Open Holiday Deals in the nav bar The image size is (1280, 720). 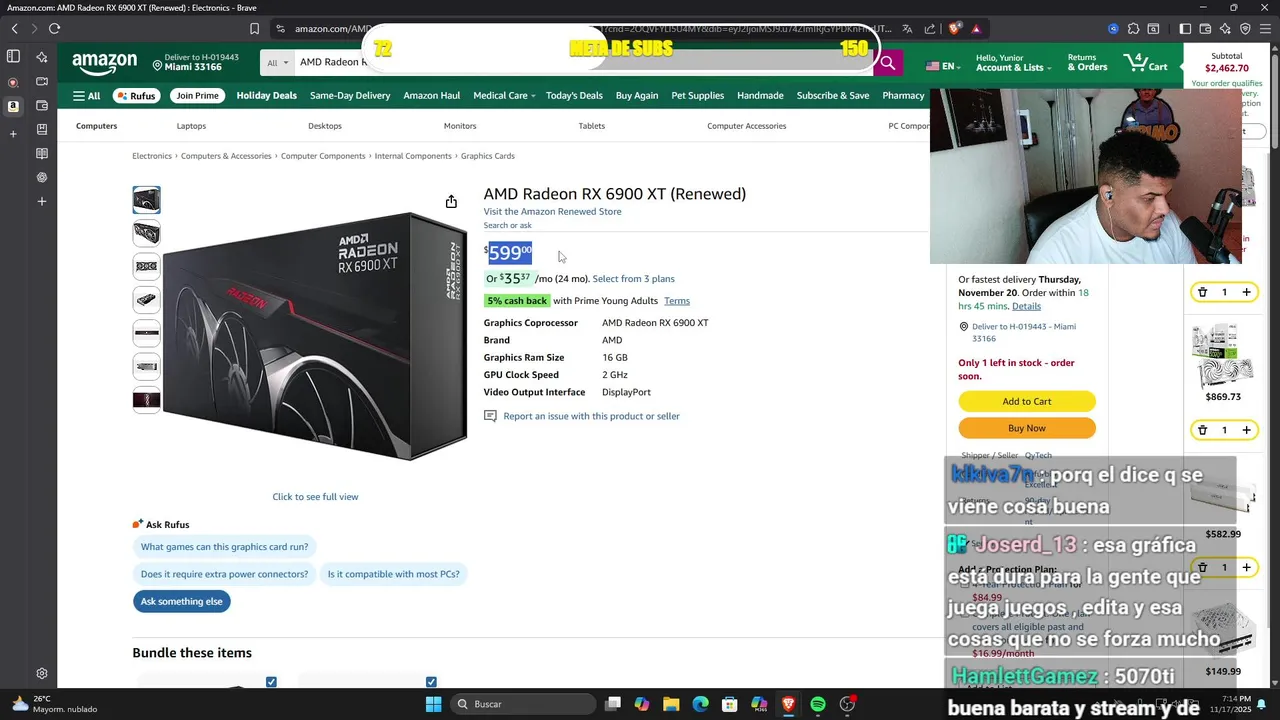pyautogui.click(x=266, y=96)
